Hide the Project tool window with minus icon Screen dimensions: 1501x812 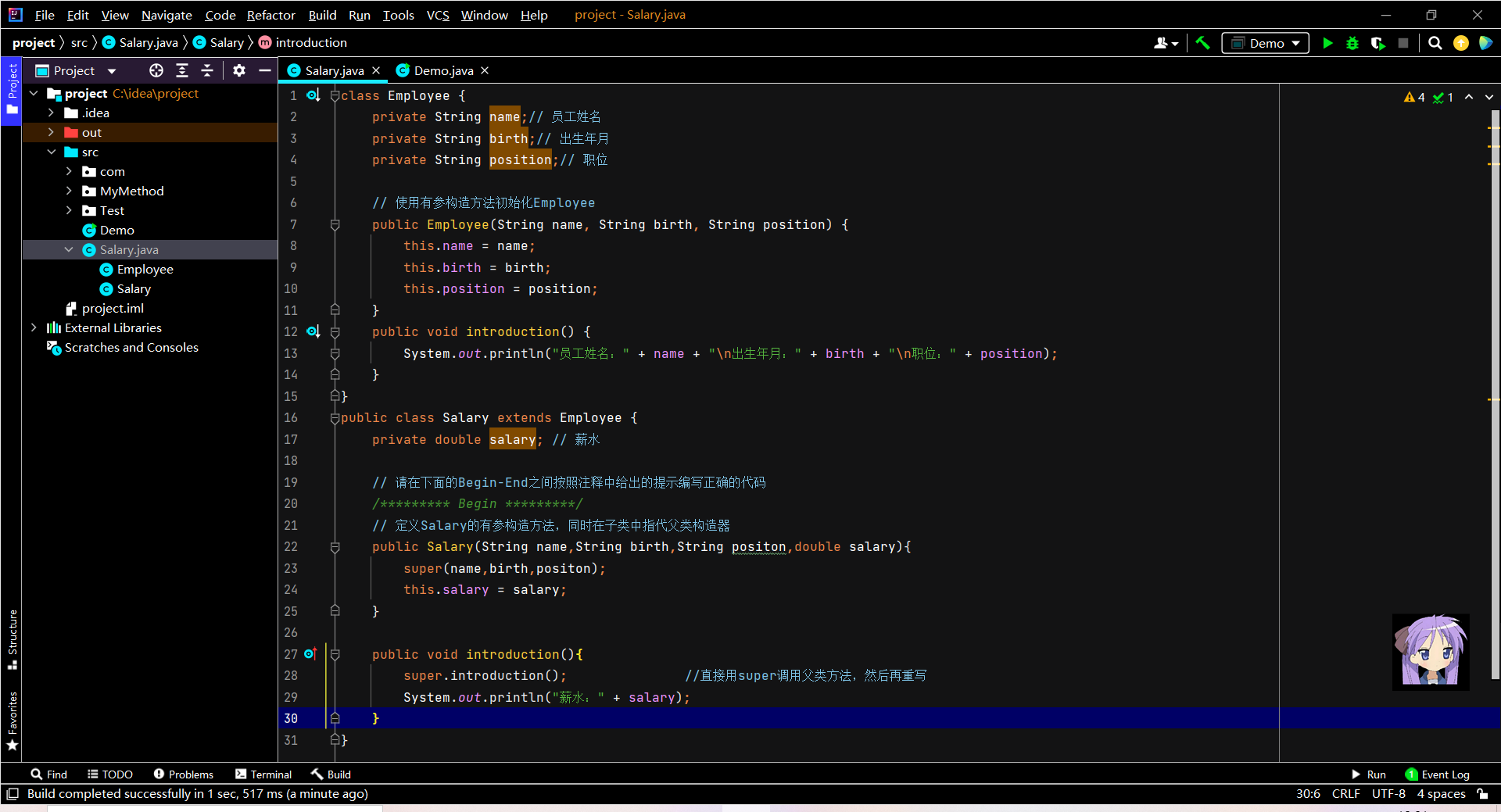point(265,70)
